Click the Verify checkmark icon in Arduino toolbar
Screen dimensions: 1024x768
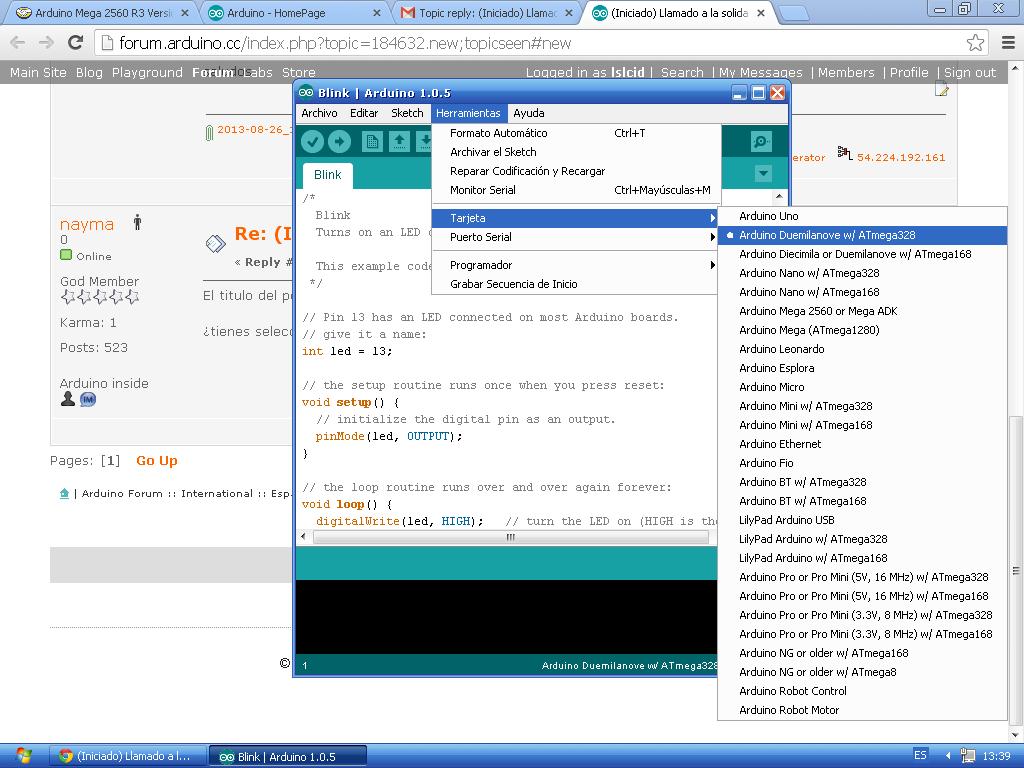[x=312, y=142]
